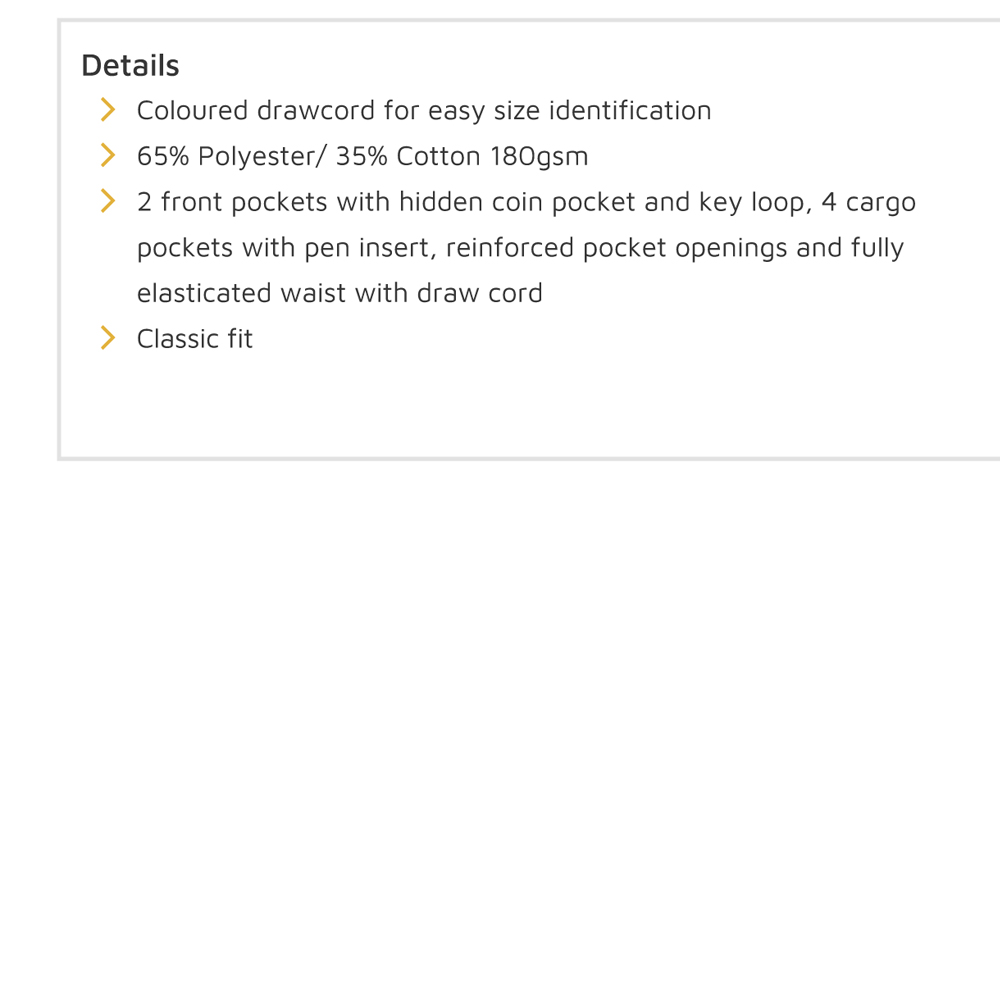Click the chevron beside Classic fit bullet
Viewport: 1000px width, 1000px height.
(108, 338)
